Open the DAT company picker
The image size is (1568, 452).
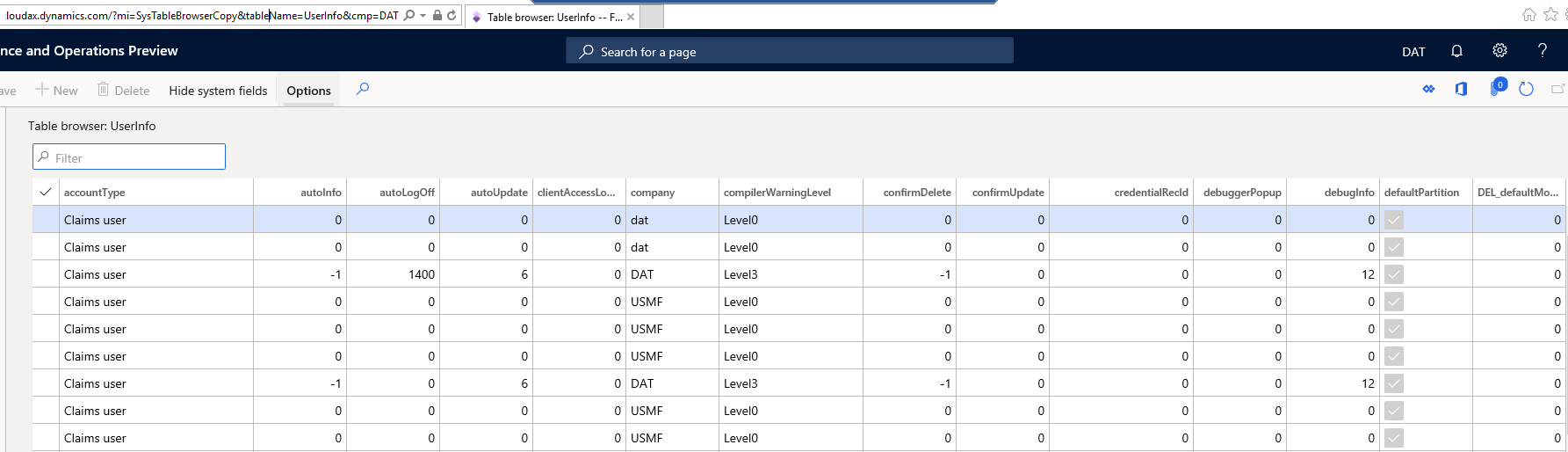point(1413,52)
